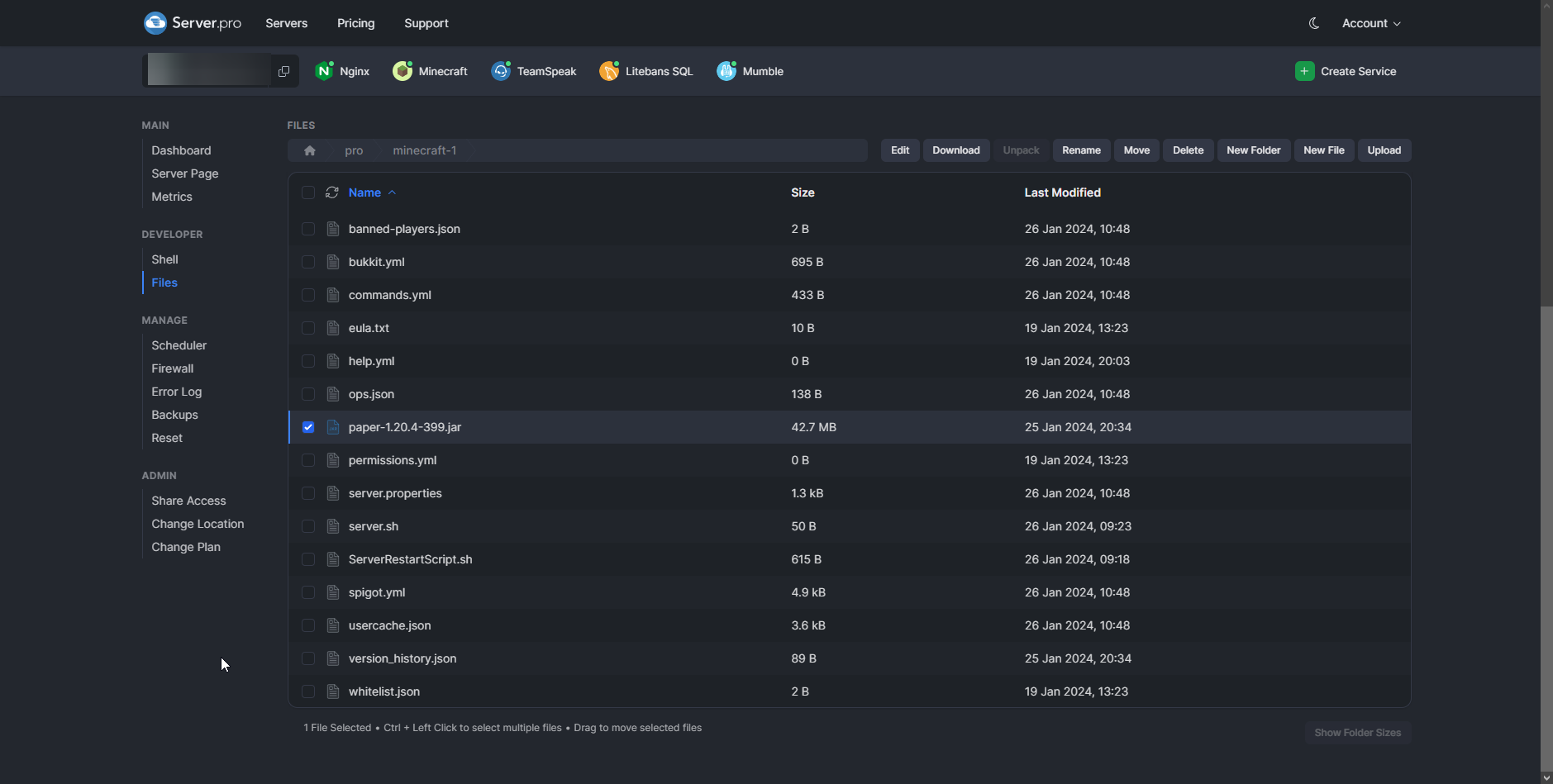Image resolution: width=1553 pixels, height=784 pixels.
Task: Click the green plus Create Service icon
Action: pos(1304,71)
